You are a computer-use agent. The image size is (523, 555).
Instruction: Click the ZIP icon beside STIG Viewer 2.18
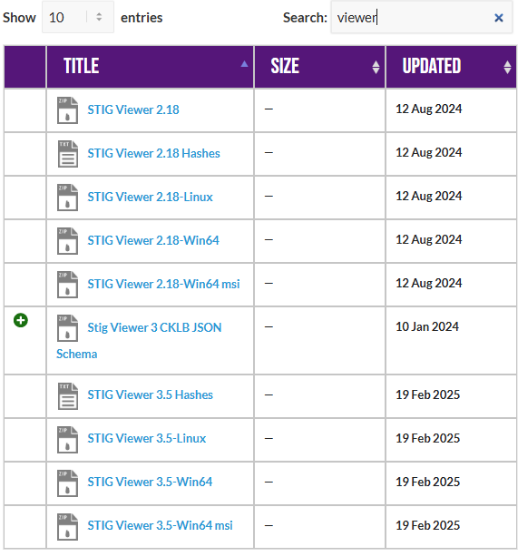(67, 110)
